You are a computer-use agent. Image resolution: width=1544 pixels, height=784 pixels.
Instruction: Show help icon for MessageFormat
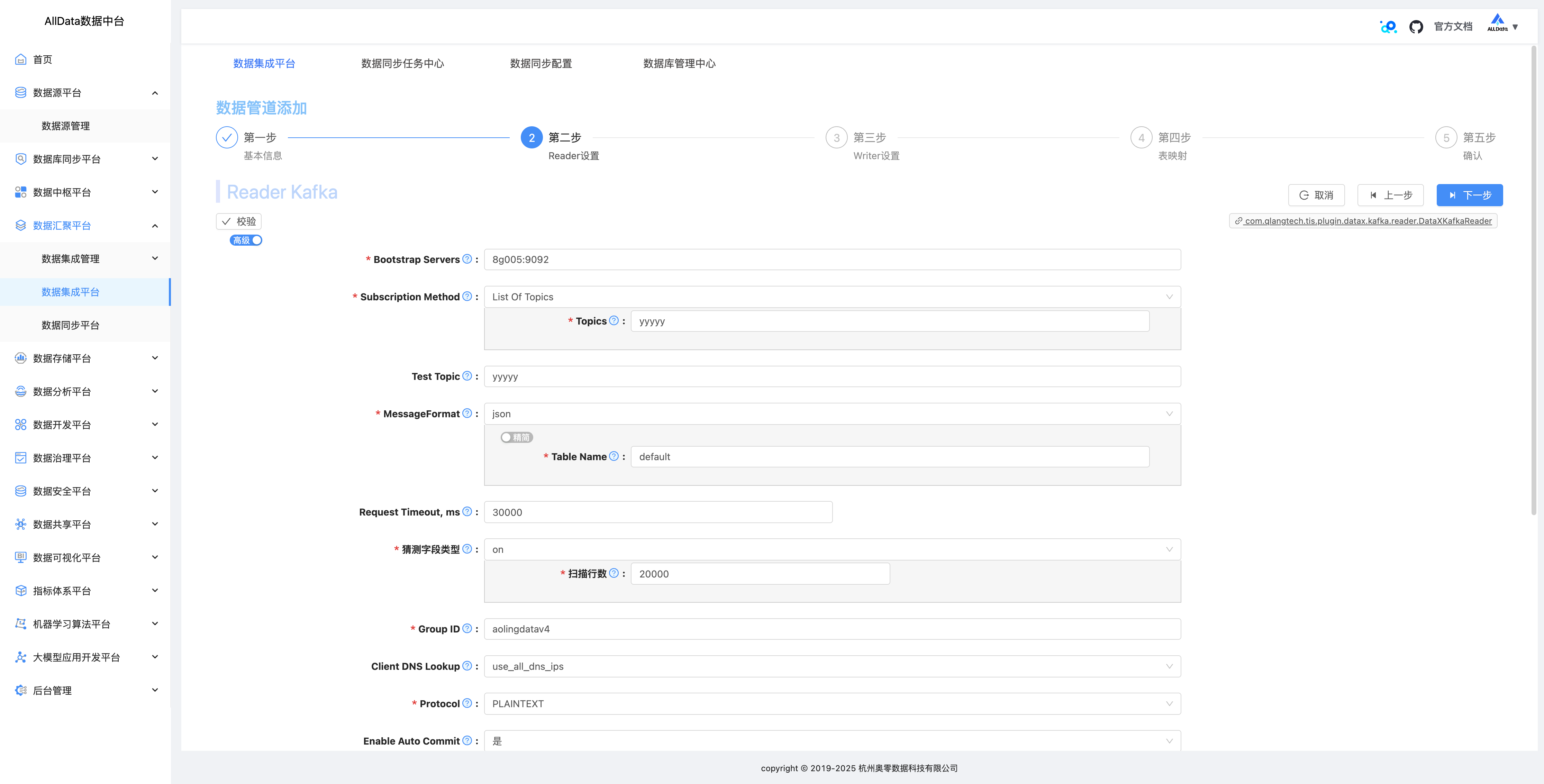pyautogui.click(x=467, y=413)
